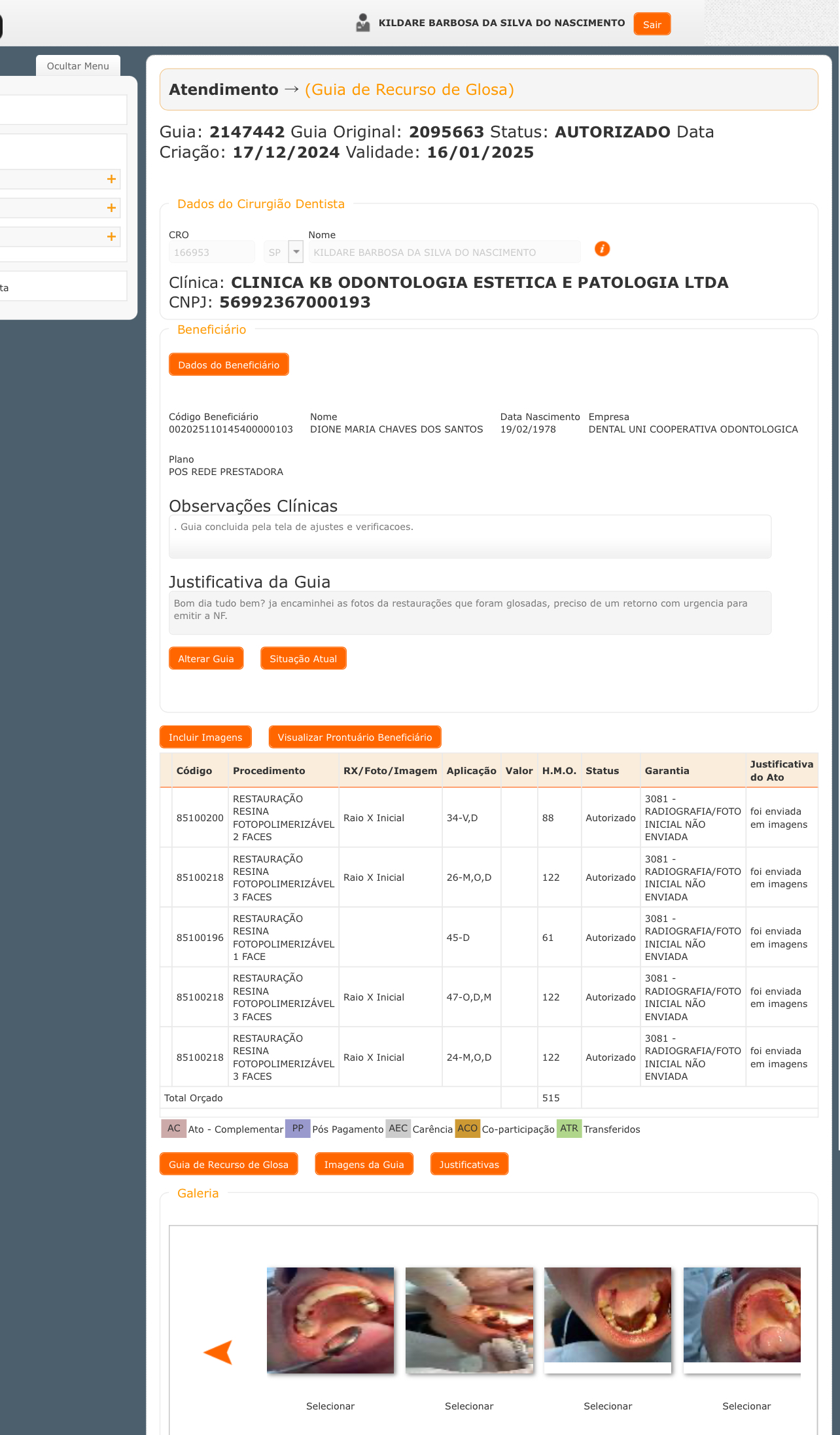Click the Justificativa da Guia text area
840x1435 pixels.
click(x=470, y=612)
